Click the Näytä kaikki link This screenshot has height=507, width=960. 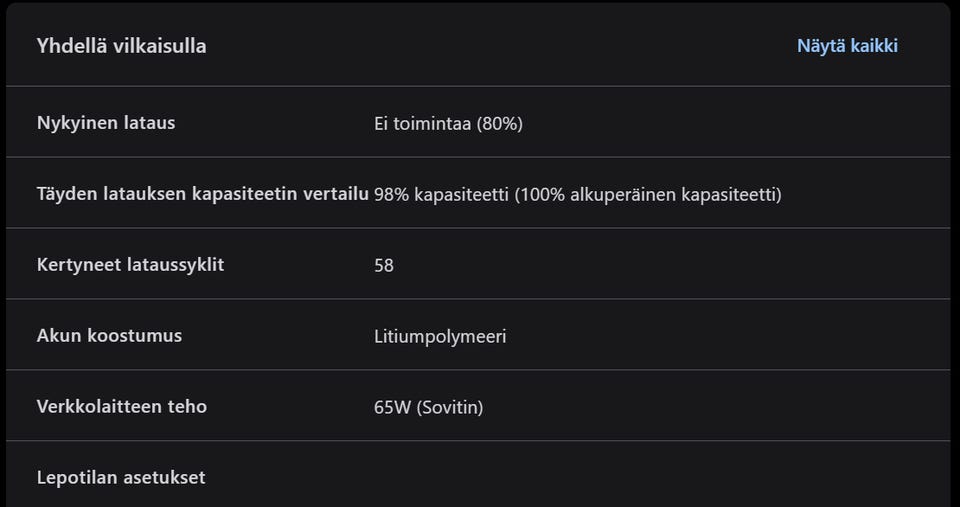pyautogui.click(x=847, y=46)
